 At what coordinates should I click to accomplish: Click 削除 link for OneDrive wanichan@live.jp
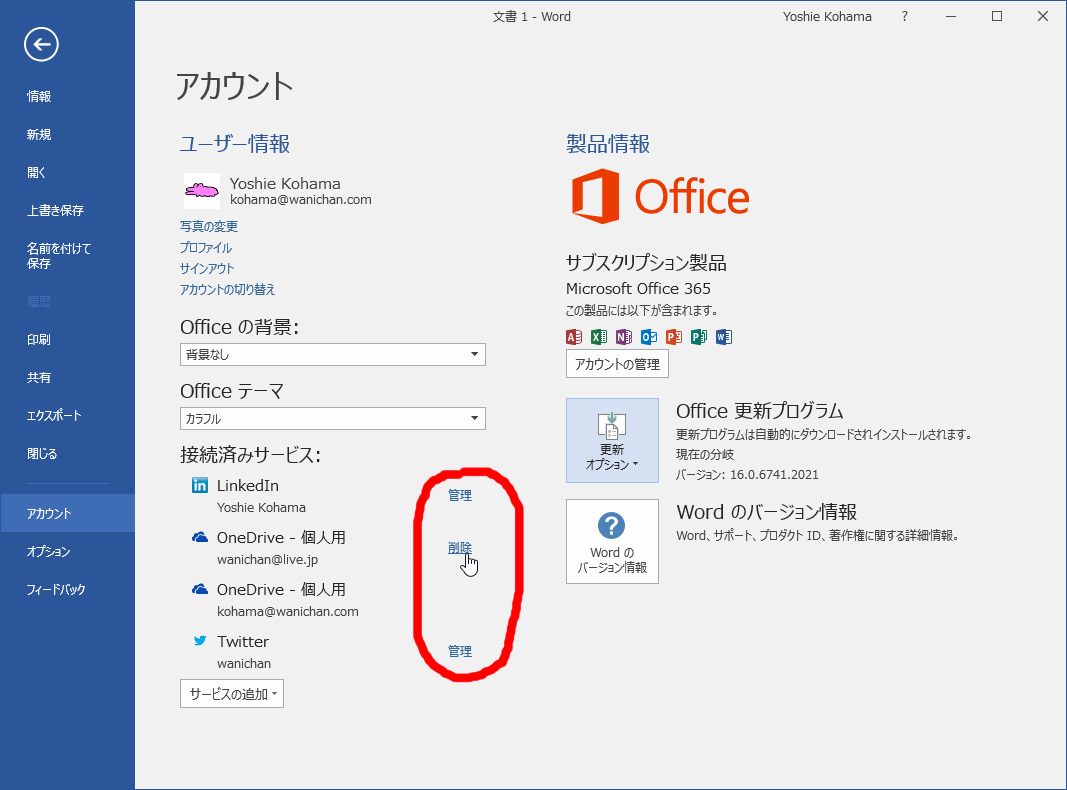pyautogui.click(x=460, y=548)
